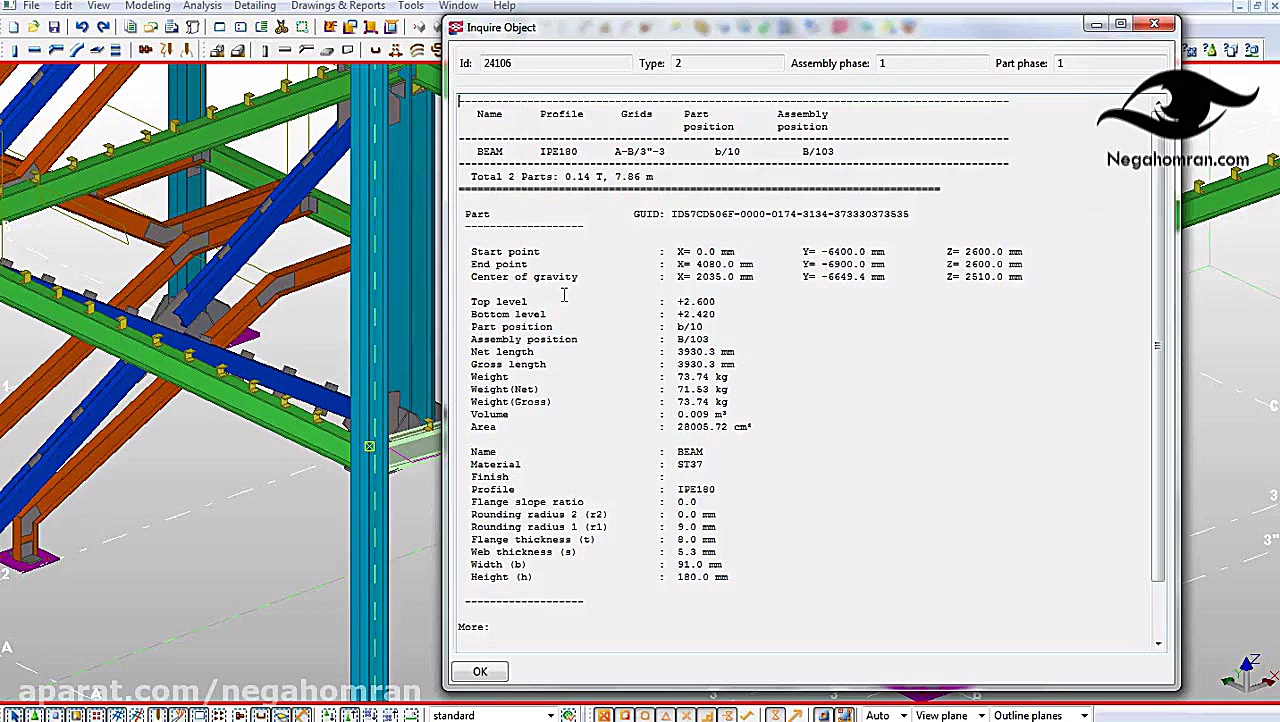Select the concrete strip footing tool

coord(238,50)
